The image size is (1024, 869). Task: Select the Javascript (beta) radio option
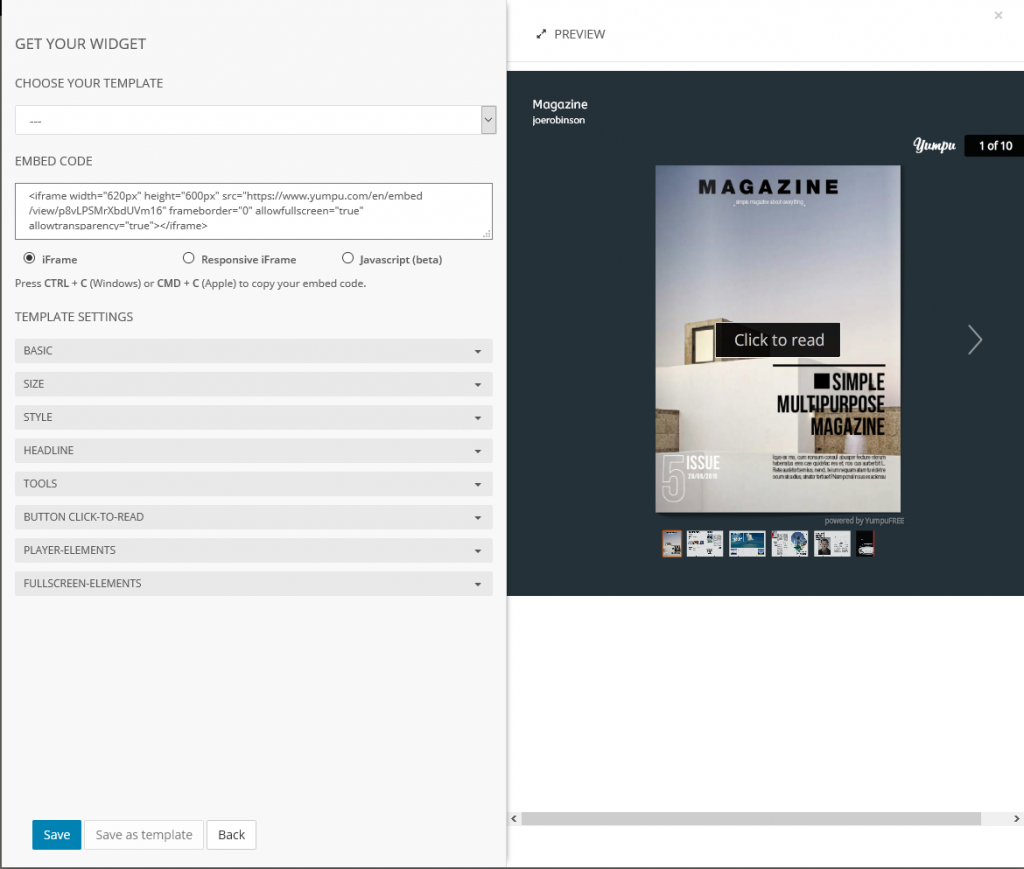348,259
